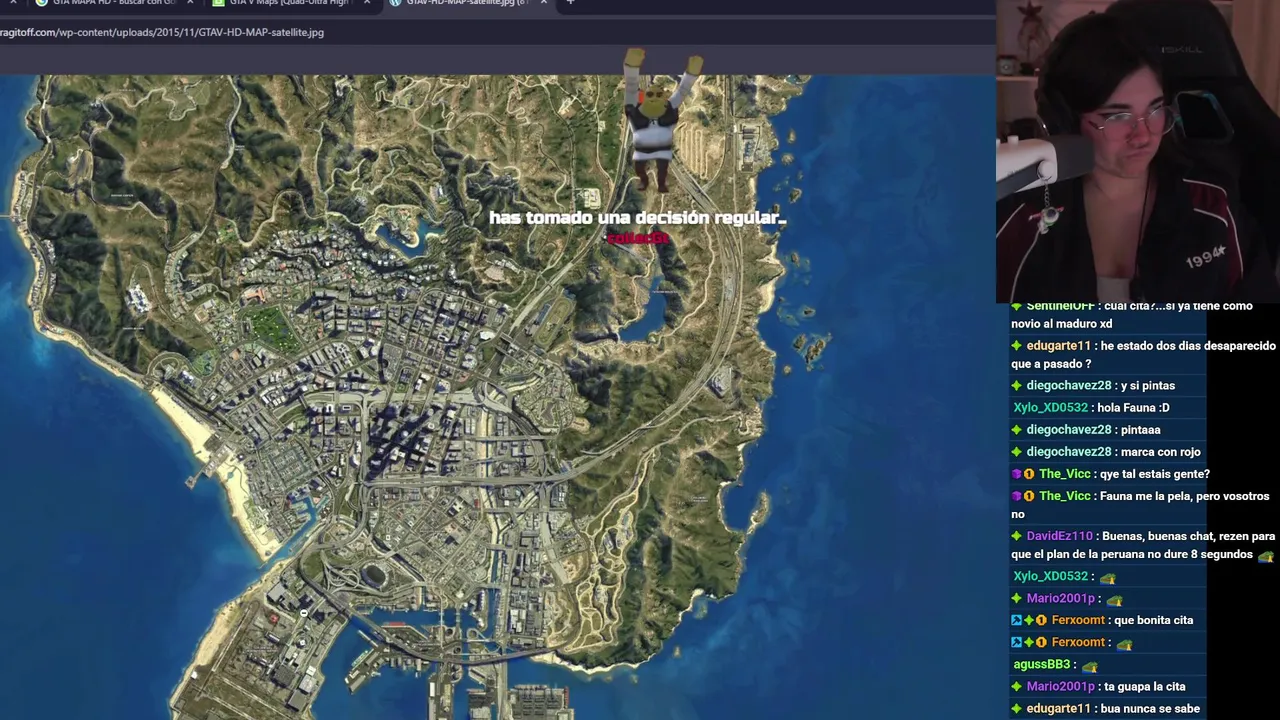Click the 'ta guapa la cita' chat text
Screen dimensions: 1280x720
[x=1145, y=686]
